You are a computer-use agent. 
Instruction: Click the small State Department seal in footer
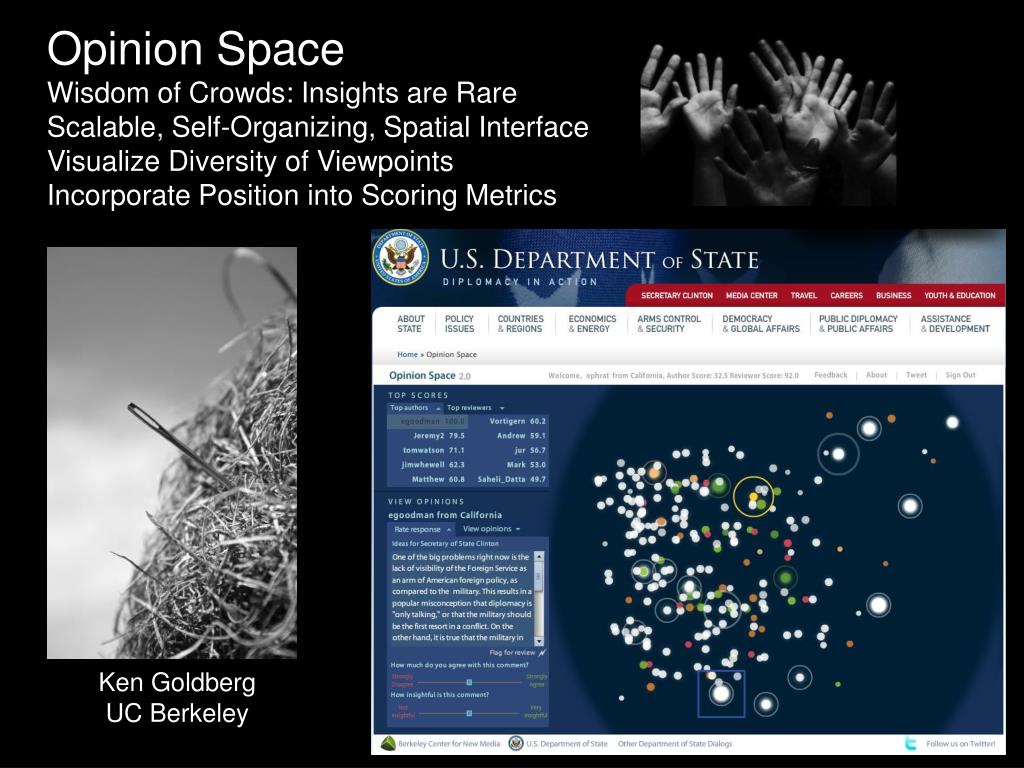516,743
